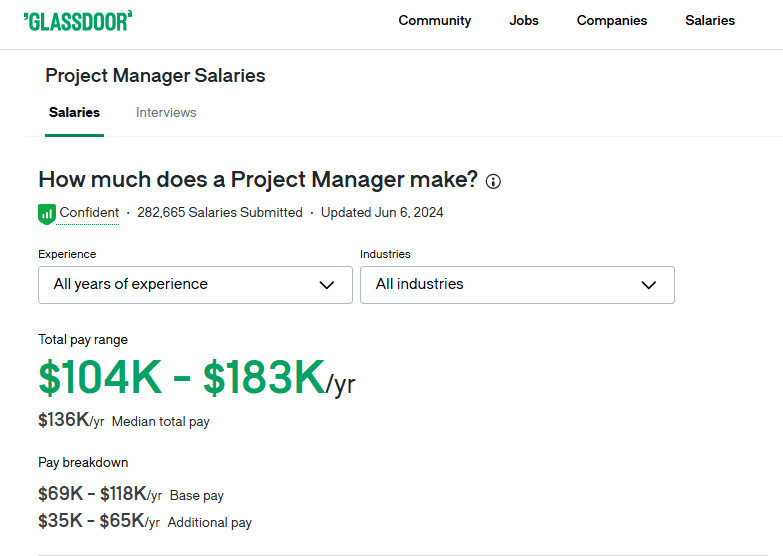Image resolution: width=783 pixels, height=556 pixels.
Task: Click the $35K - $65K Additional pay line
Action: 145,521
